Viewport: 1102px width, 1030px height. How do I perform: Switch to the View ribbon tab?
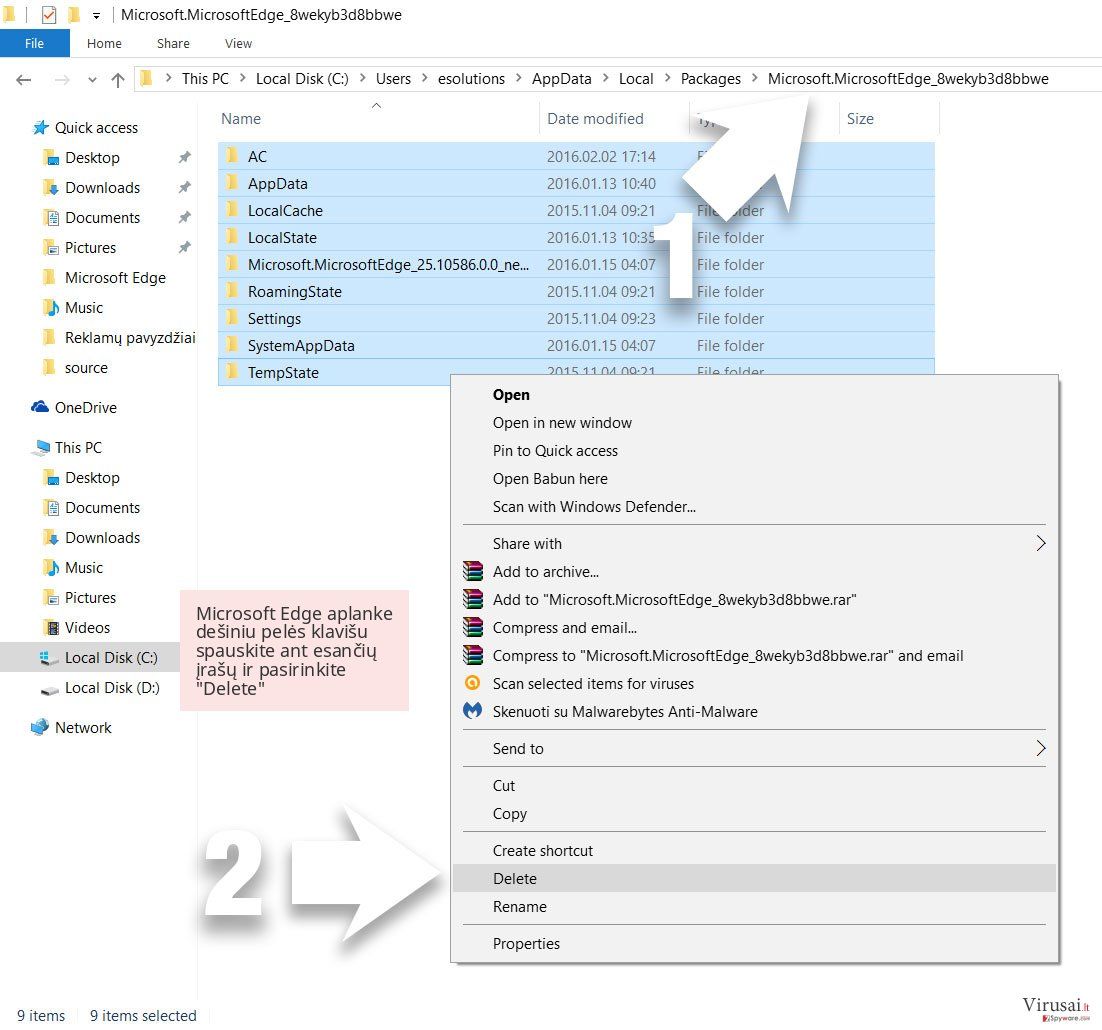(x=238, y=43)
